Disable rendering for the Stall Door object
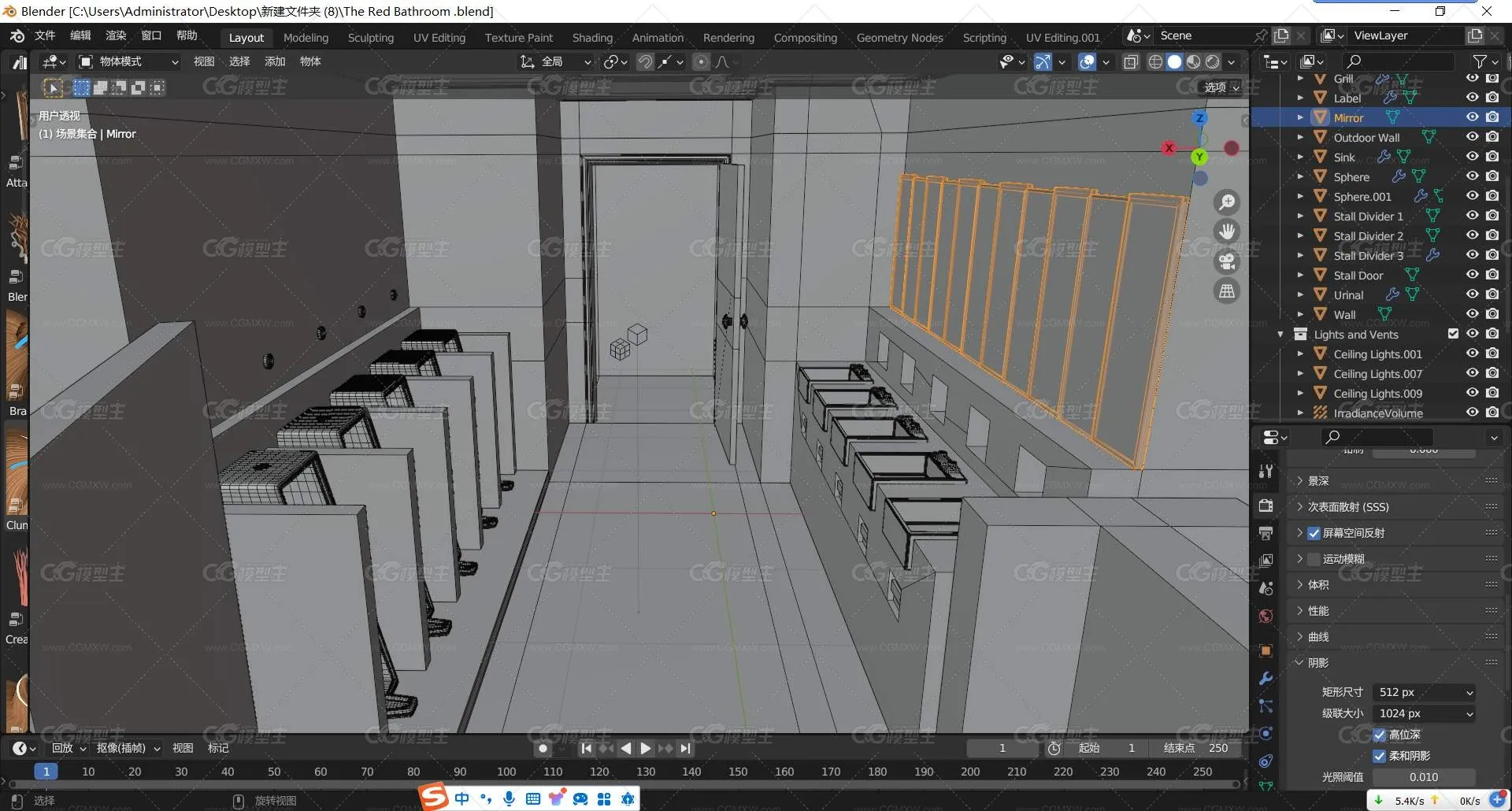Screen dimensions: 1512x811 pyautogui.click(x=1492, y=275)
